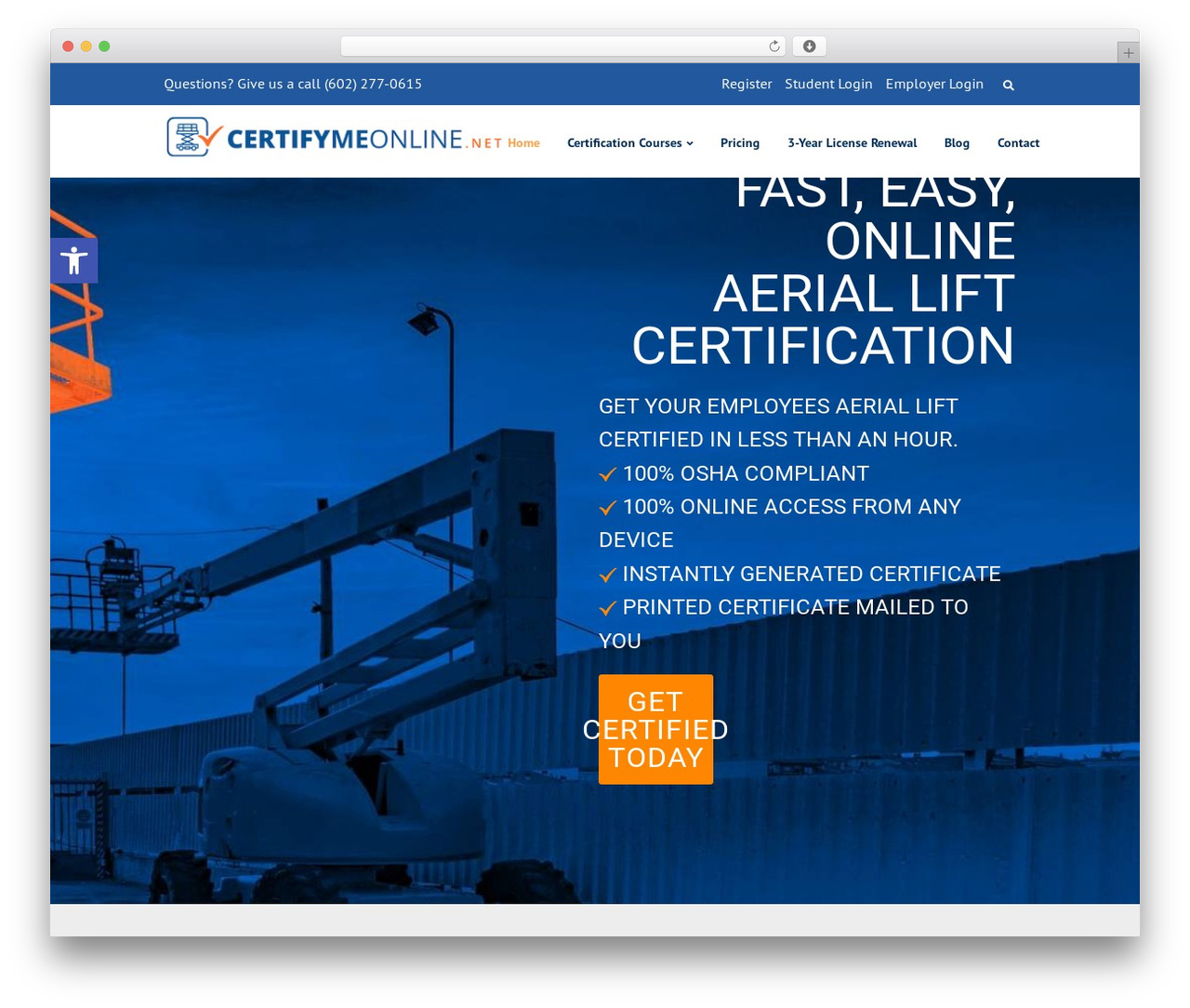Open browser downloads arrow icon
This screenshot has width=1190, height=1008.
coord(809,46)
